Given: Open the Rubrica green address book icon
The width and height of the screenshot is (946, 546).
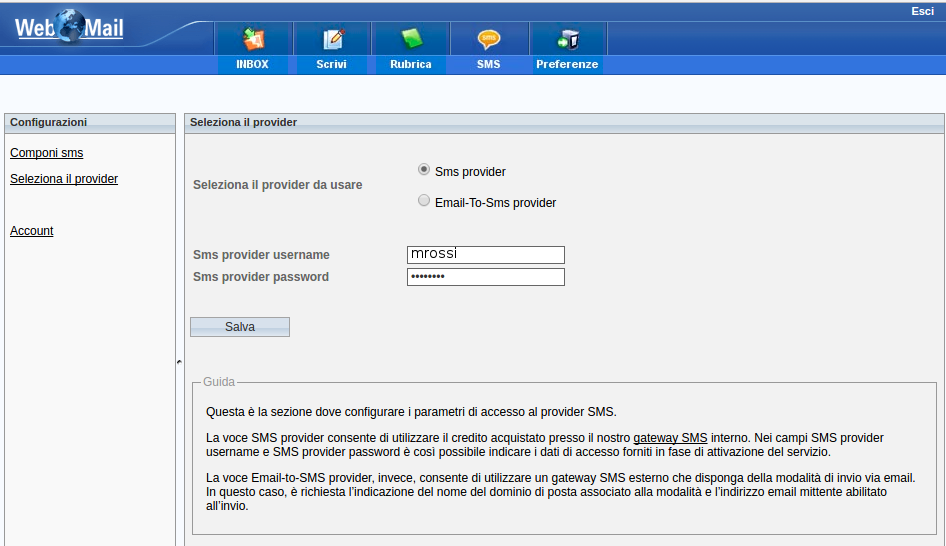Looking at the screenshot, I should (x=411, y=39).
